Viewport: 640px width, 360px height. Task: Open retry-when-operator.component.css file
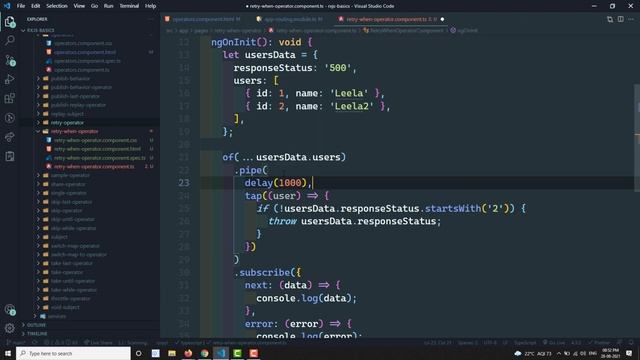pos(96,140)
